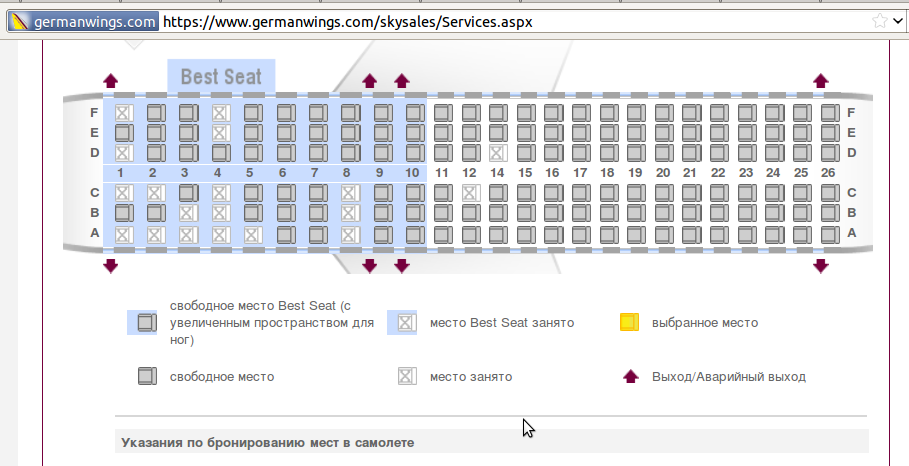Open the address bar history dropdown
Screen dimensions: 909x466
tap(898, 21)
